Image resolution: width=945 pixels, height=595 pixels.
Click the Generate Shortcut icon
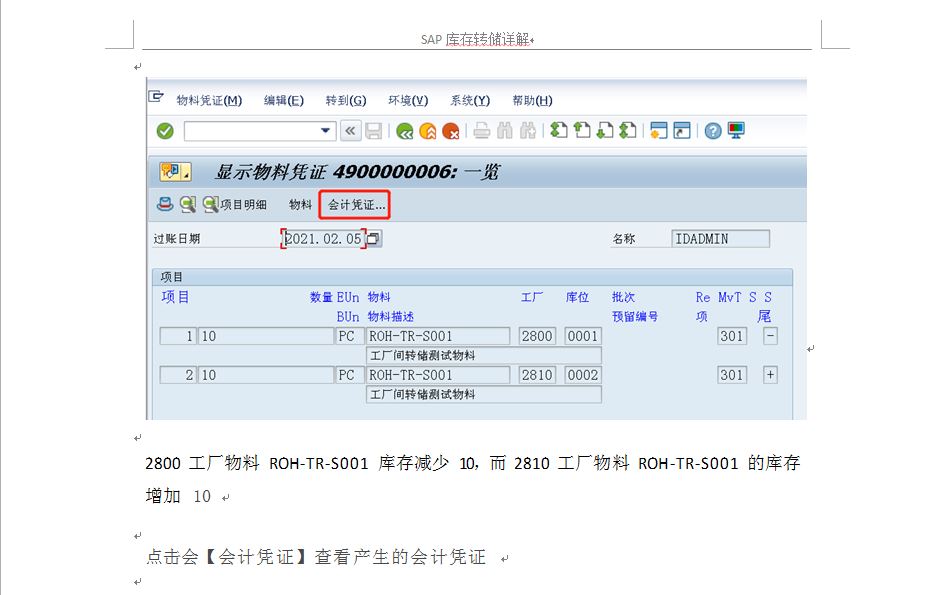[x=682, y=130]
